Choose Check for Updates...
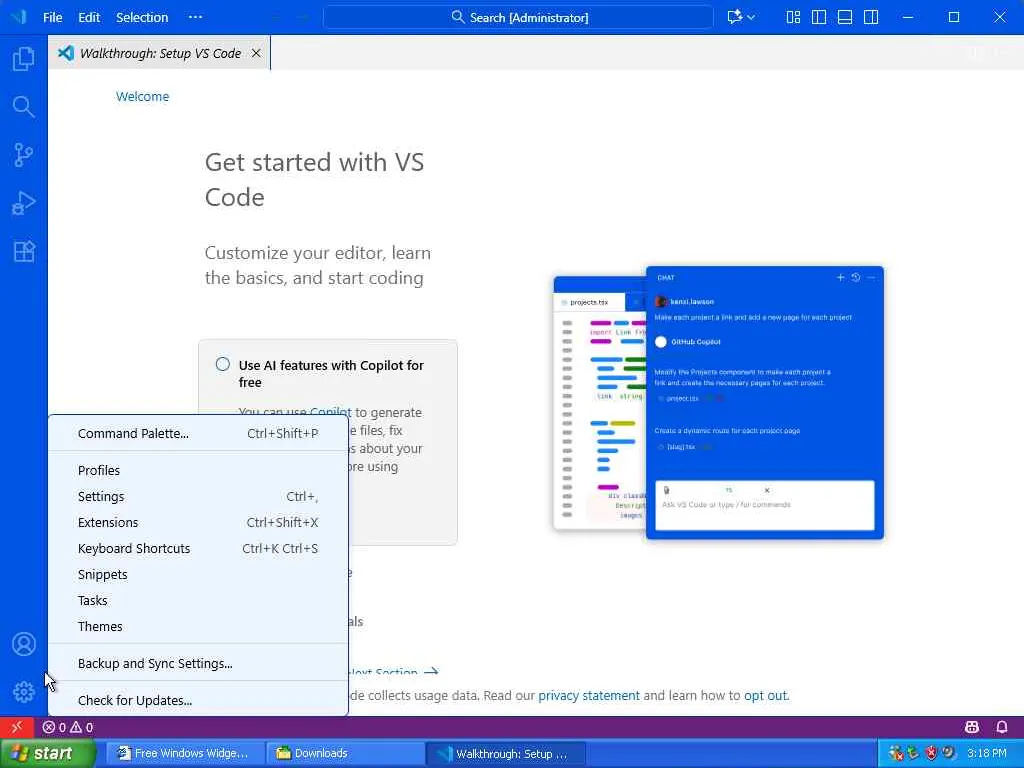Image resolution: width=1024 pixels, height=768 pixels. (198, 700)
